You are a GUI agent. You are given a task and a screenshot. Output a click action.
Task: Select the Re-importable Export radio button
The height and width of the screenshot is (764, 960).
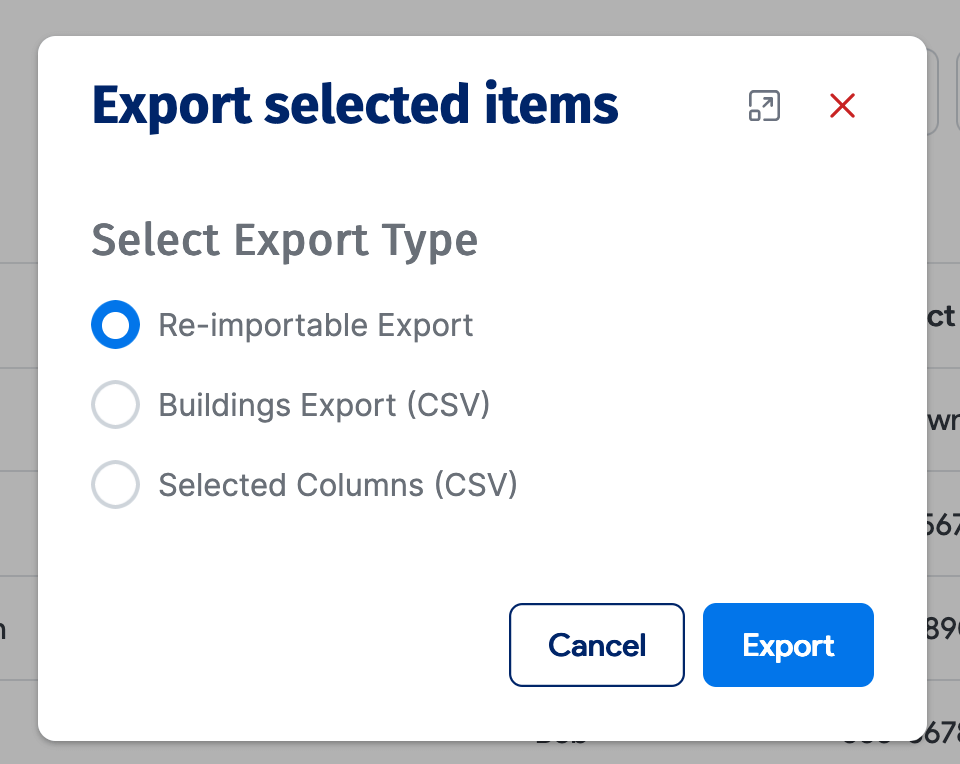pyautogui.click(x=116, y=324)
